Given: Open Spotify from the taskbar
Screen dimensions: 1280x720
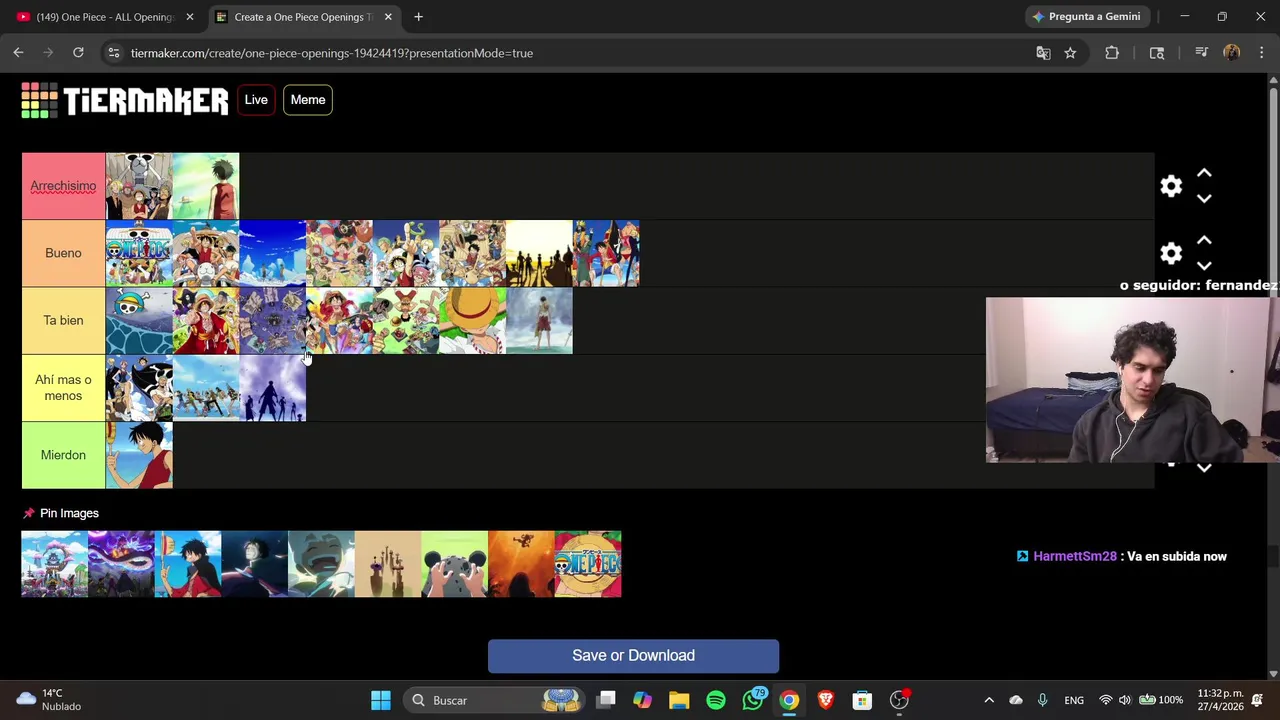Looking at the screenshot, I should click(x=716, y=700).
